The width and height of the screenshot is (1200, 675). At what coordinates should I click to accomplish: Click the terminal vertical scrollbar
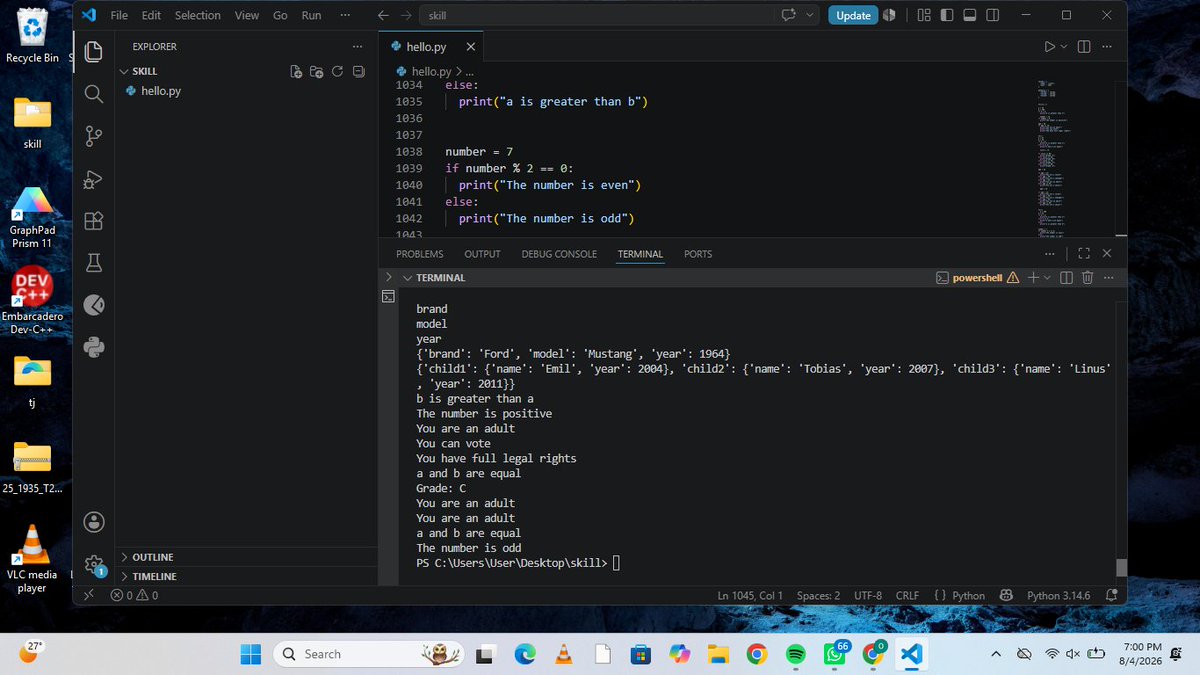point(1121,567)
